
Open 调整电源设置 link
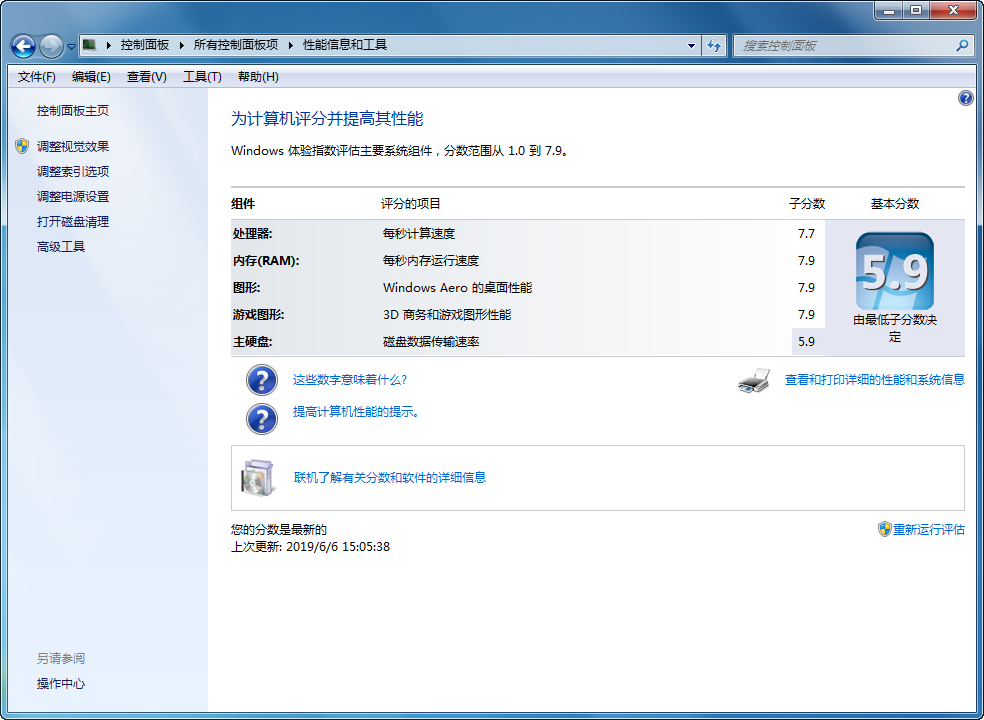pos(73,196)
